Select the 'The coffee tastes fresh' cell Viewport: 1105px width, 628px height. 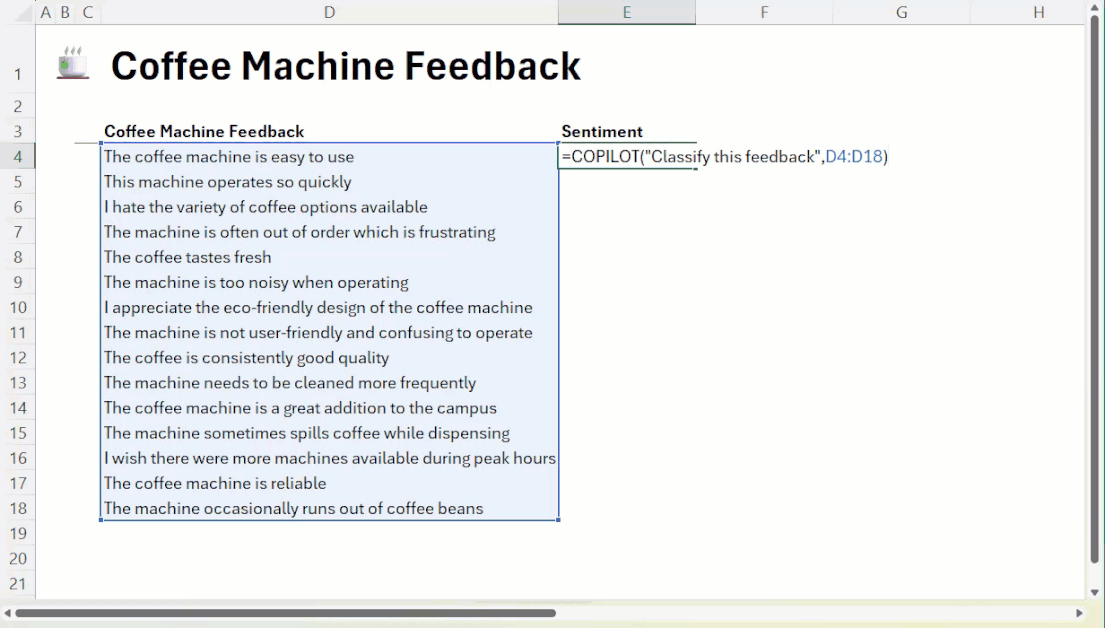188,257
